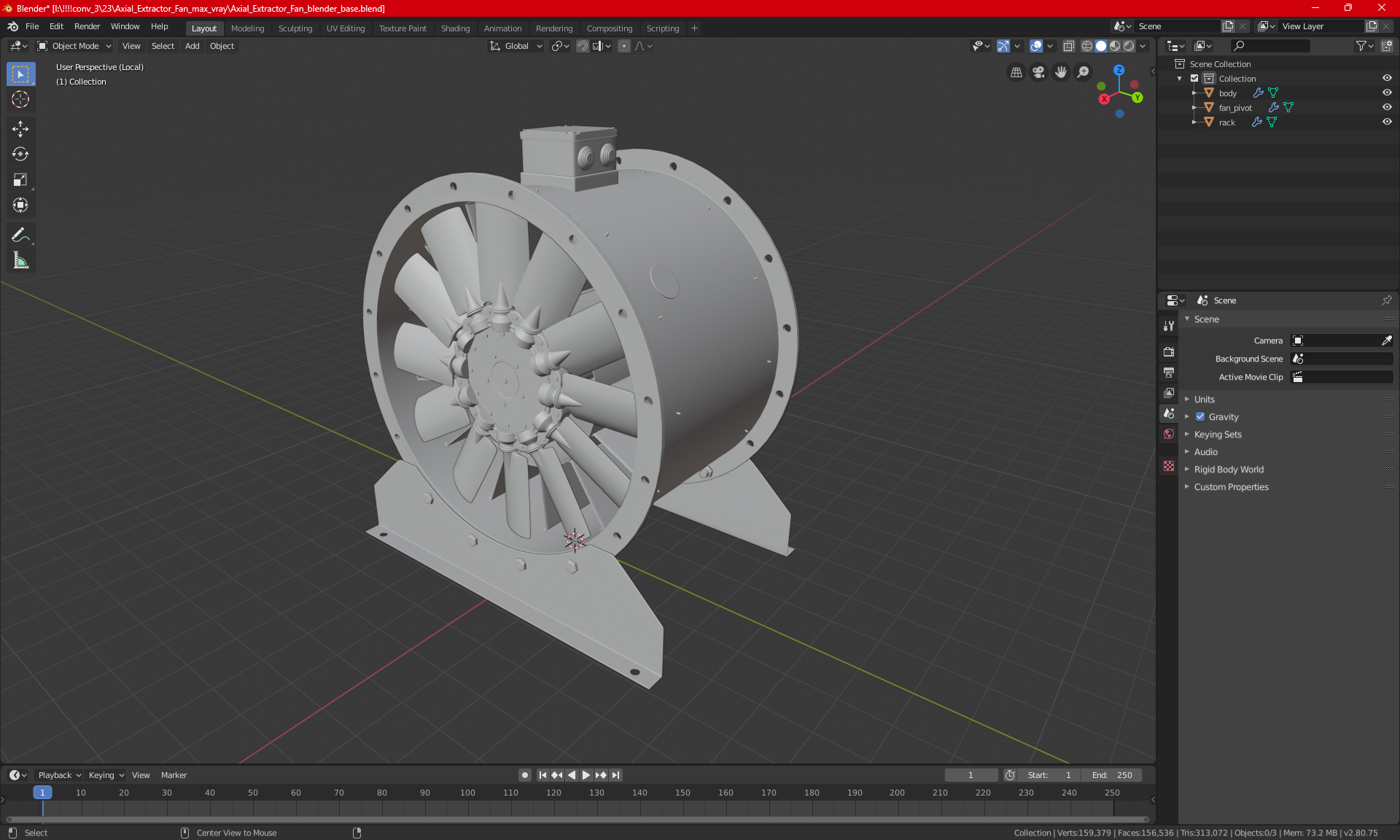Open the Shading workspace tab
This screenshot has width=1400, height=840.
455,28
